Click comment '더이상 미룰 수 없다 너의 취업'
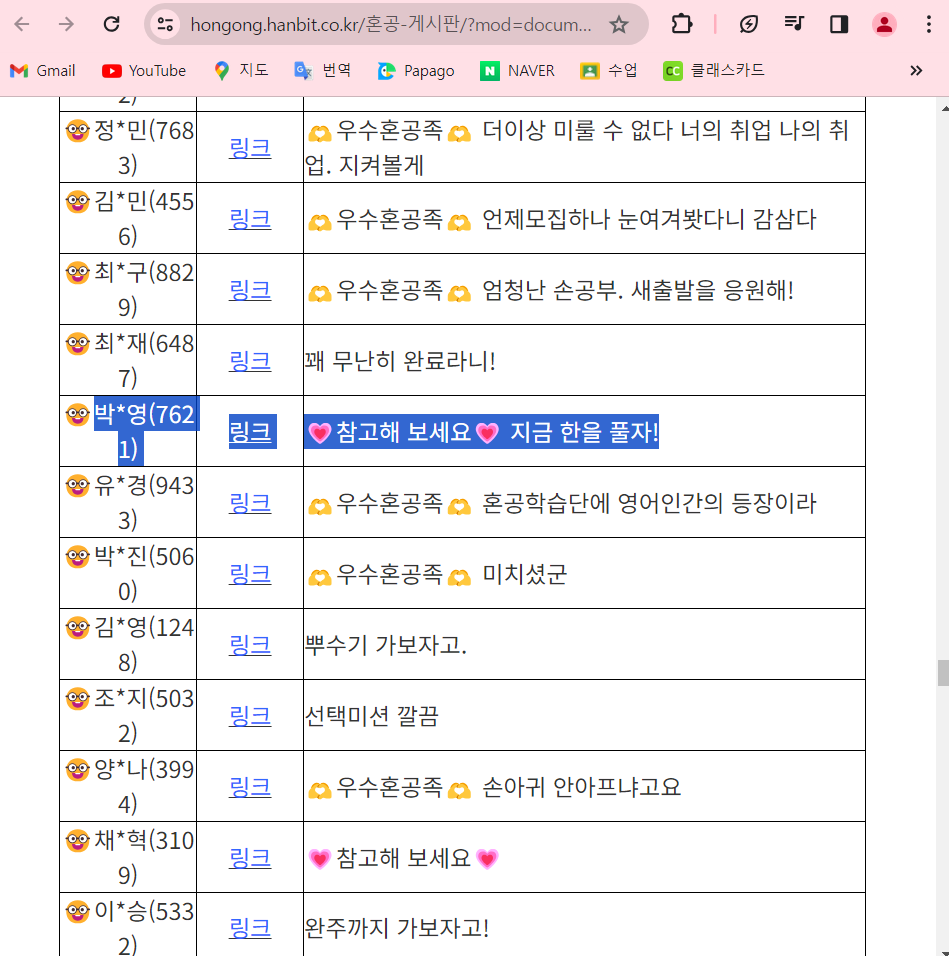The width and height of the screenshot is (949, 956). [627, 130]
